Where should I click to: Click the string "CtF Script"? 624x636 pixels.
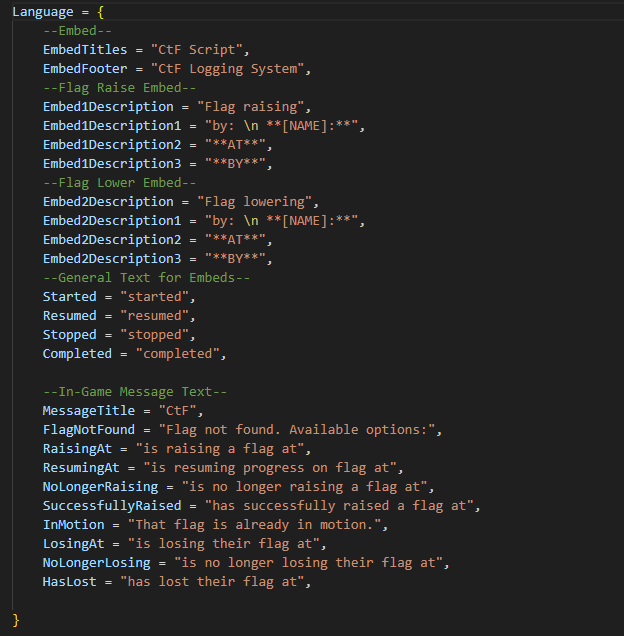(x=197, y=50)
